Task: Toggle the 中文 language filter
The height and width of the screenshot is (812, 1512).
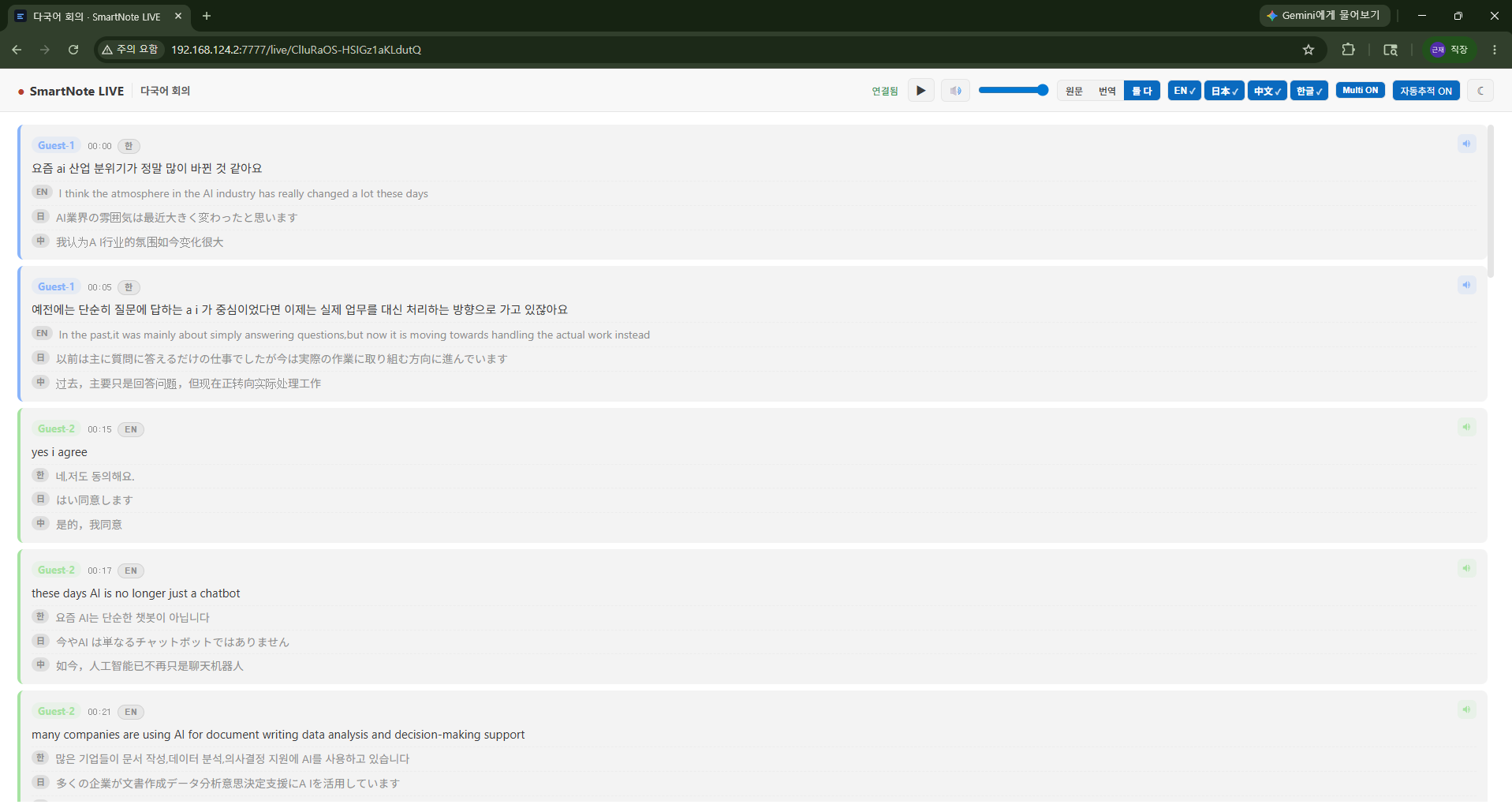Action: pos(1267,91)
